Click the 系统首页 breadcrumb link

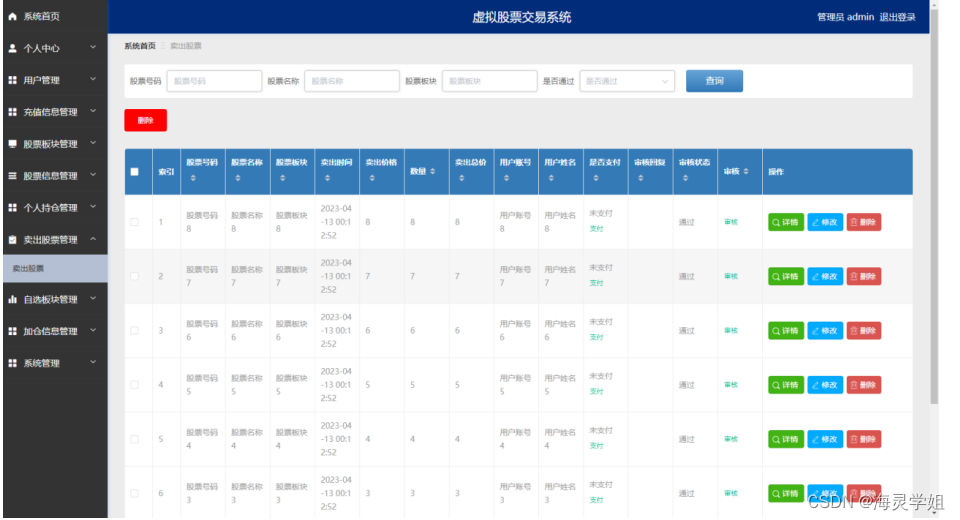point(140,46)
